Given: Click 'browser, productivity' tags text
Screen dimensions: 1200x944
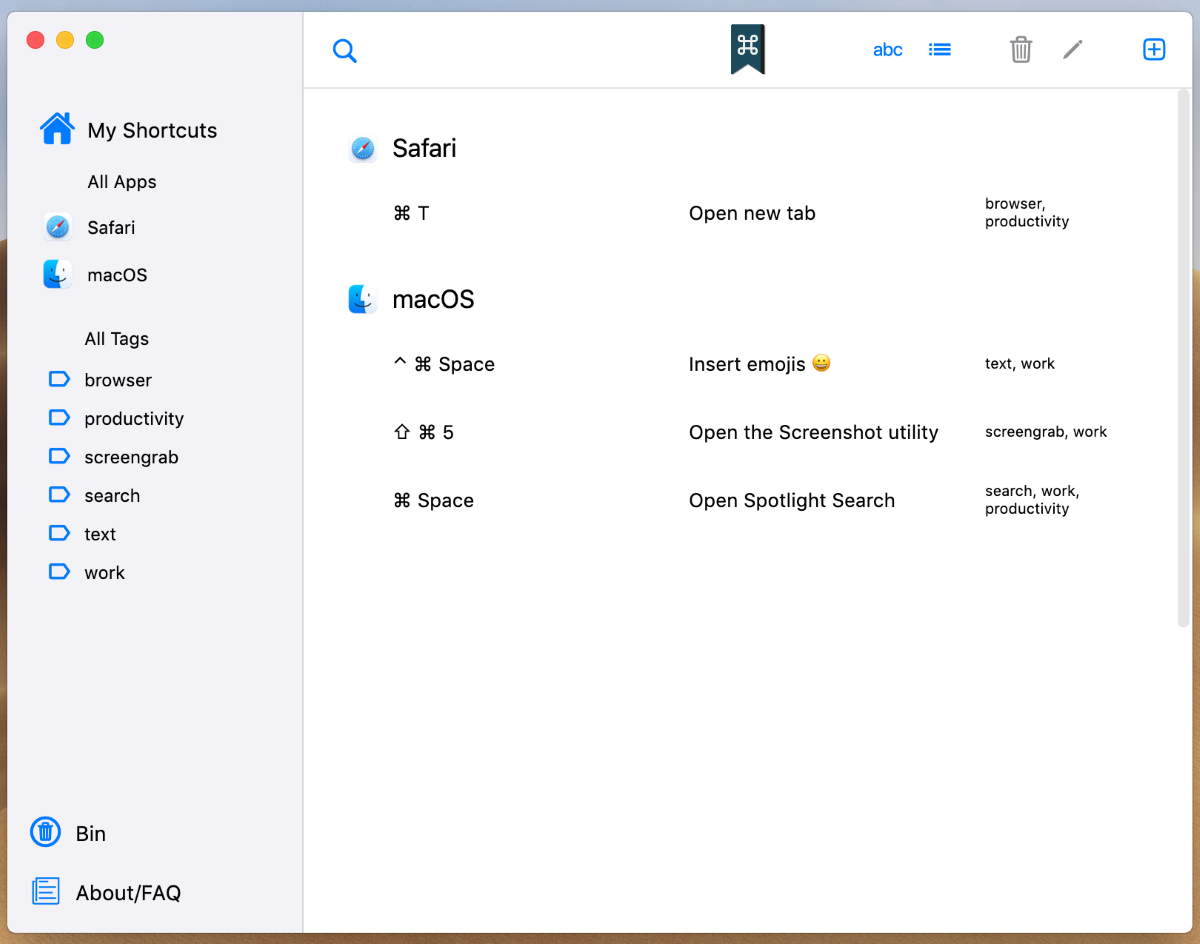Looking at the screenshot, I should tap(1027, 213).
